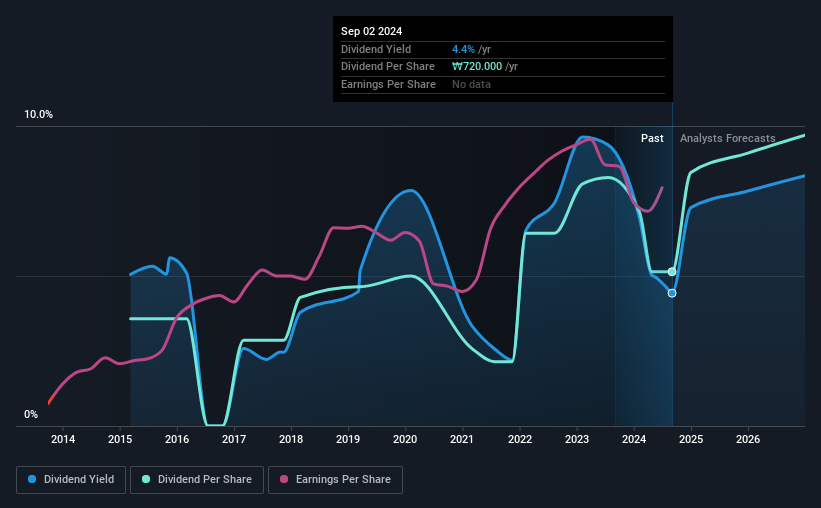Click the 'Dividend Yield' tooltip row label
Viewport: 821px width, 508px height.
pos(376,49)
